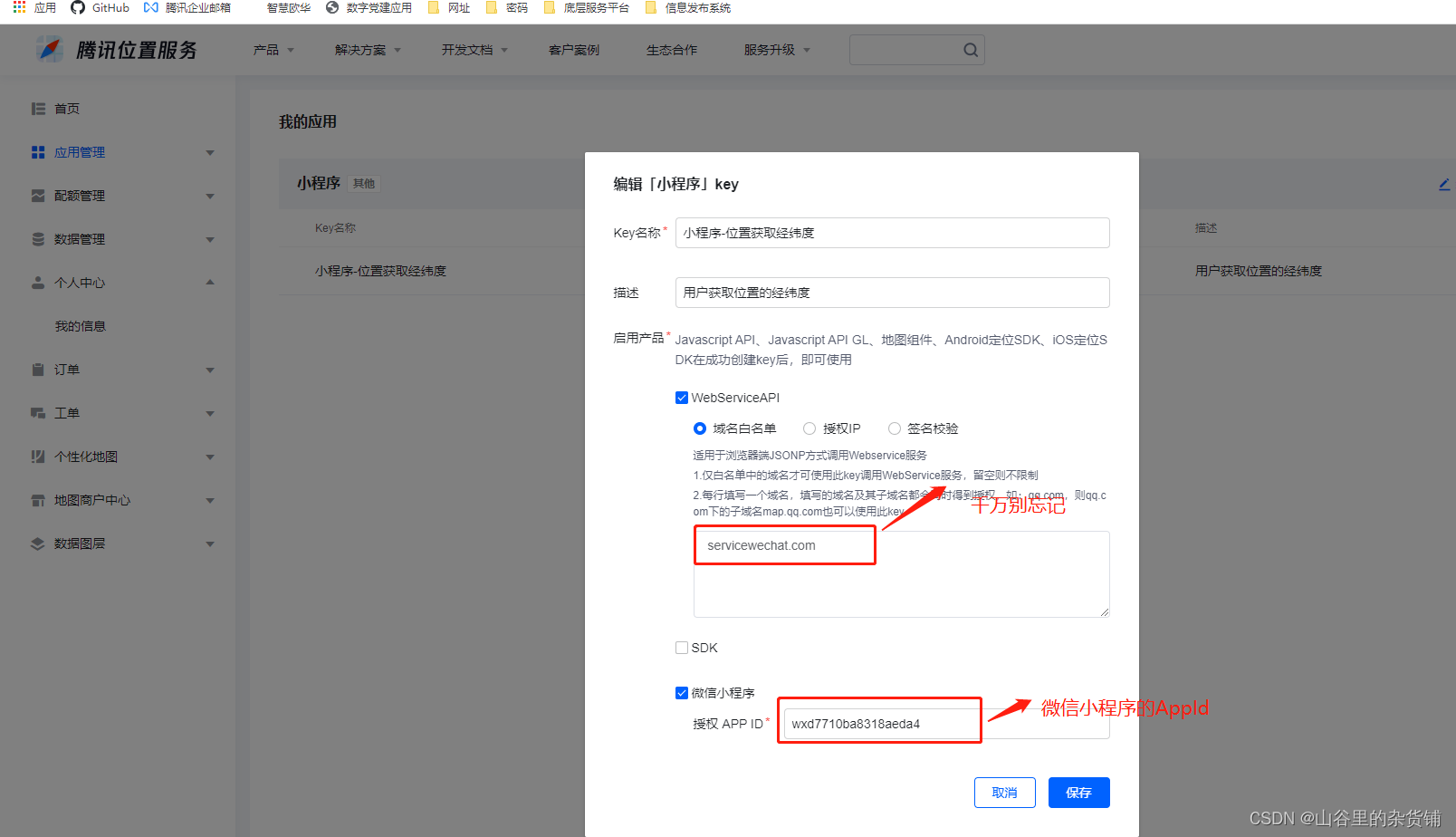Open 我的信息 in the sidebar
The image size is (1456, 837).
(x=80, y=326)
